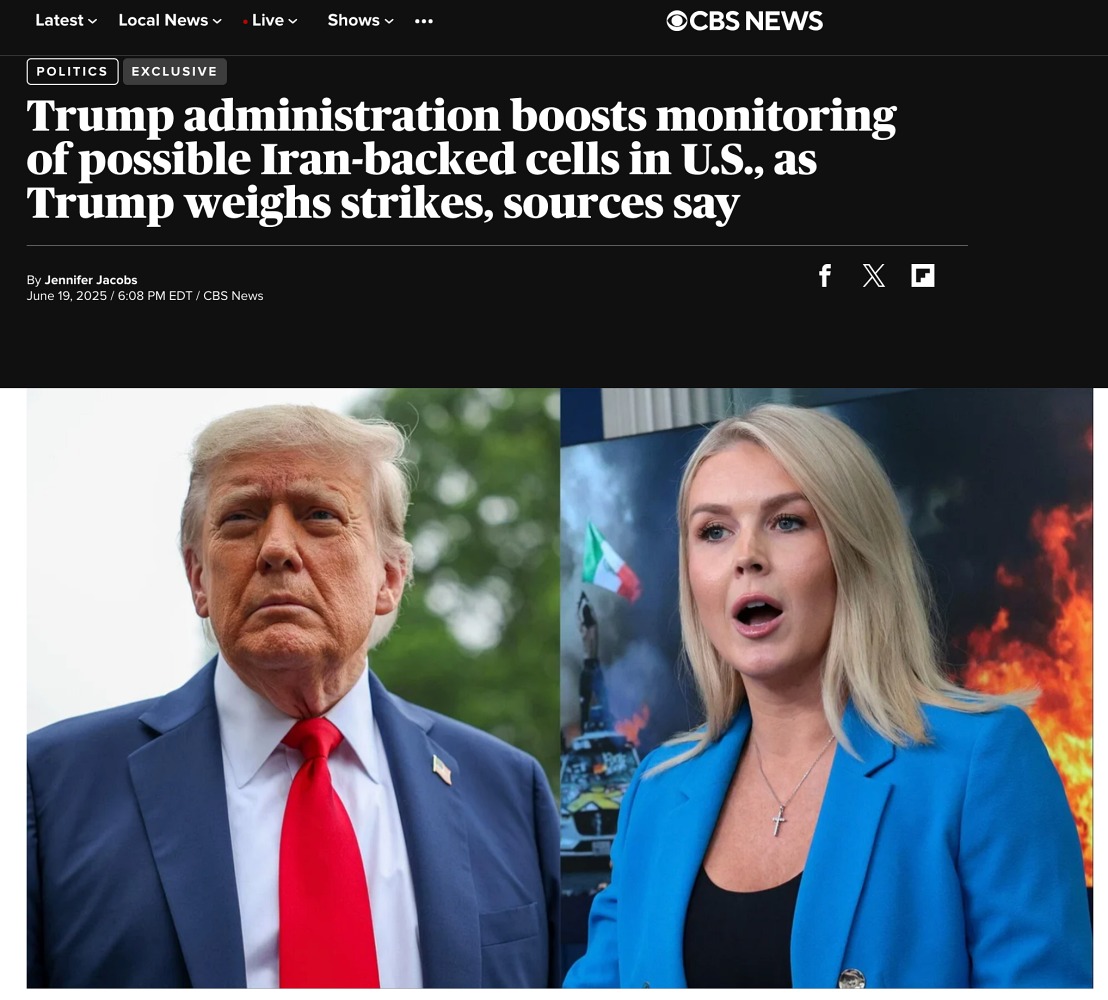Screen dimensions: 1108x1000
Task: Open the photo of woman in blue blazer
Action: [x=827, y=688]
